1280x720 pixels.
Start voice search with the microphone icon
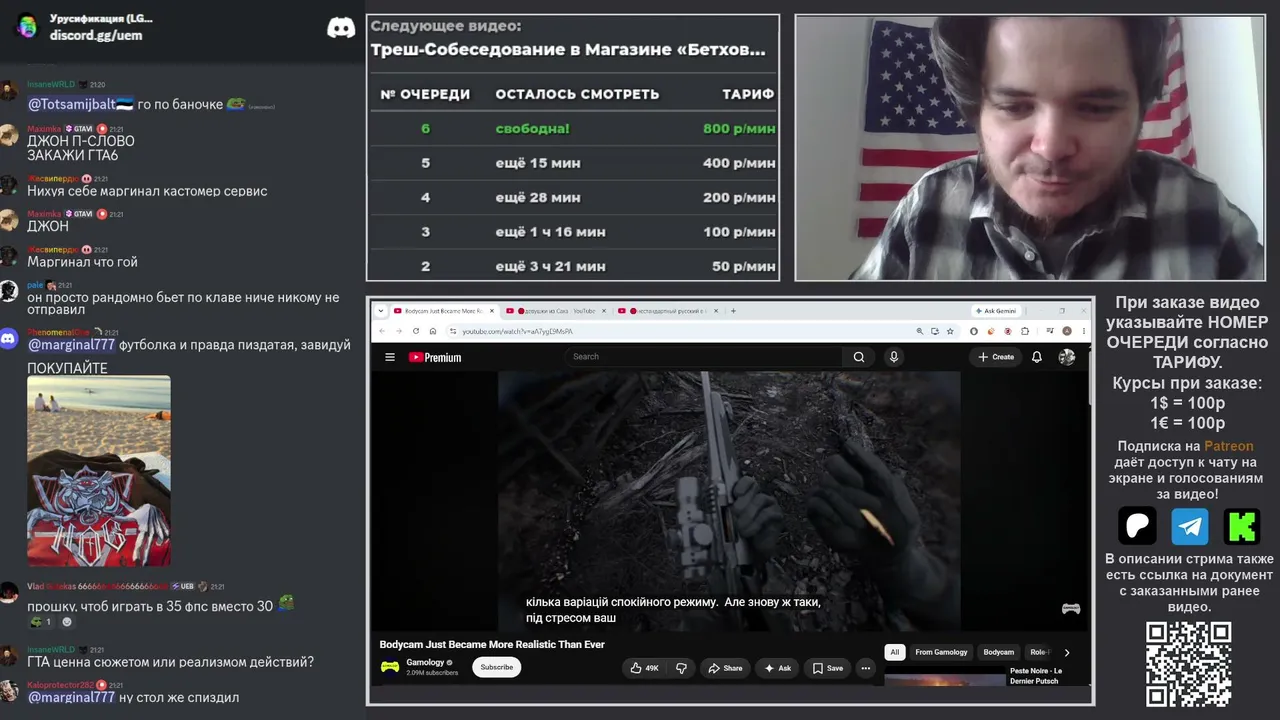coord(894,357)
